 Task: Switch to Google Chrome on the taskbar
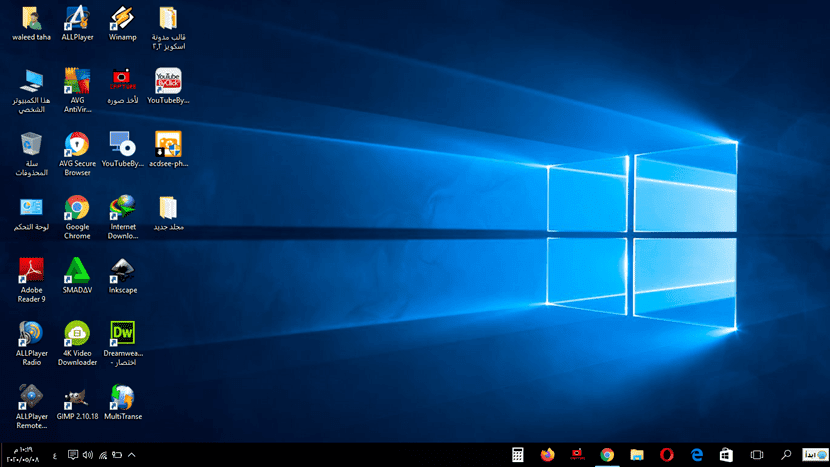click(607, 455)
